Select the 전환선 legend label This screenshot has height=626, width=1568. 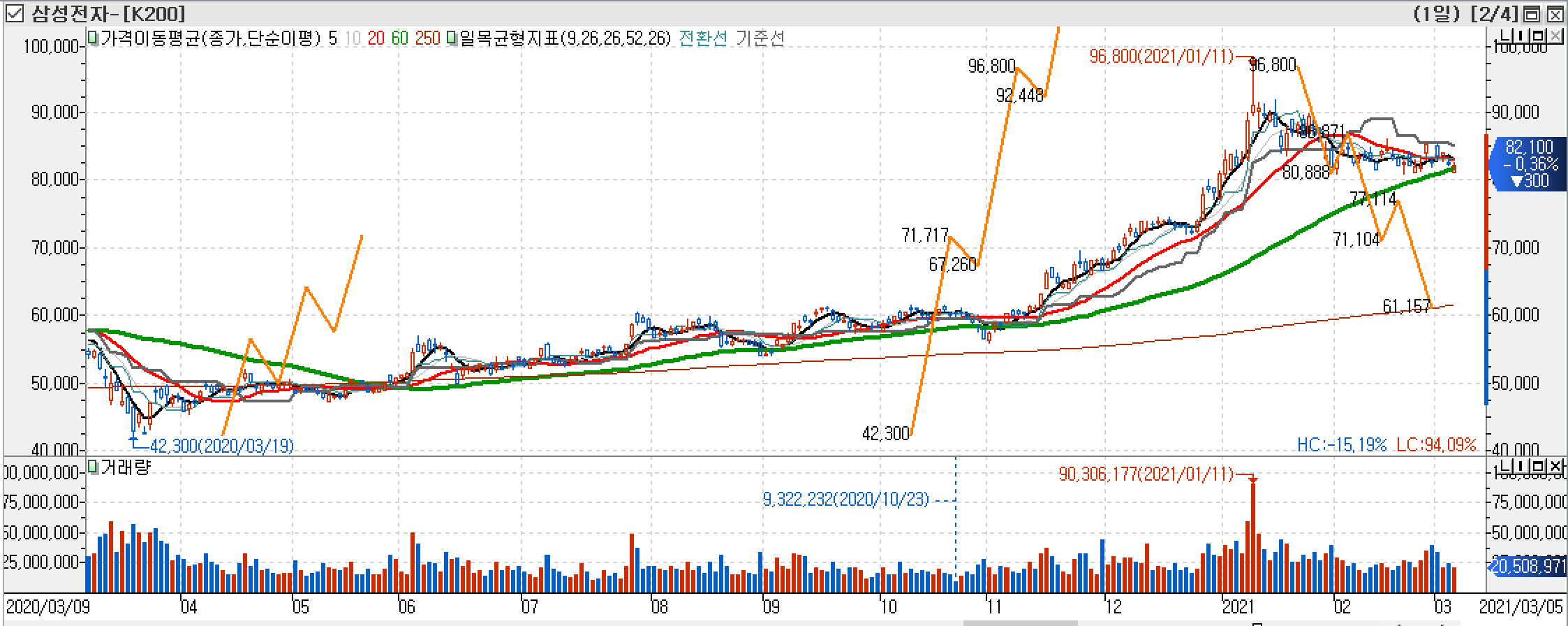(x=703, y=38)
